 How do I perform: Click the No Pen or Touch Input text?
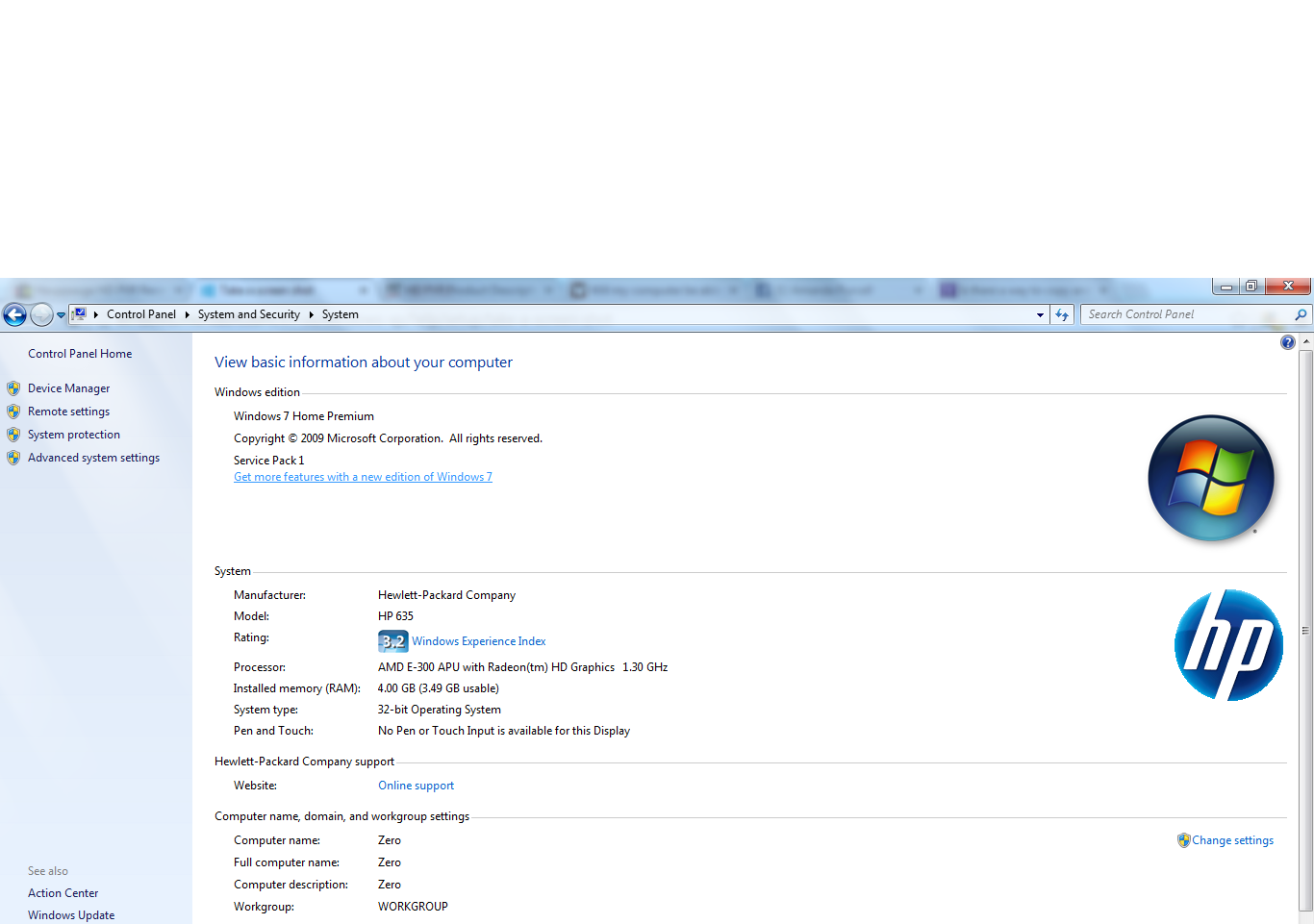tap(504, 731)
